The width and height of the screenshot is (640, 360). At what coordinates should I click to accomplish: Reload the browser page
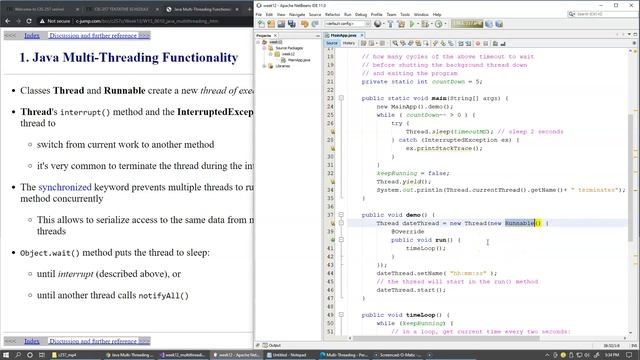[29, 21]
